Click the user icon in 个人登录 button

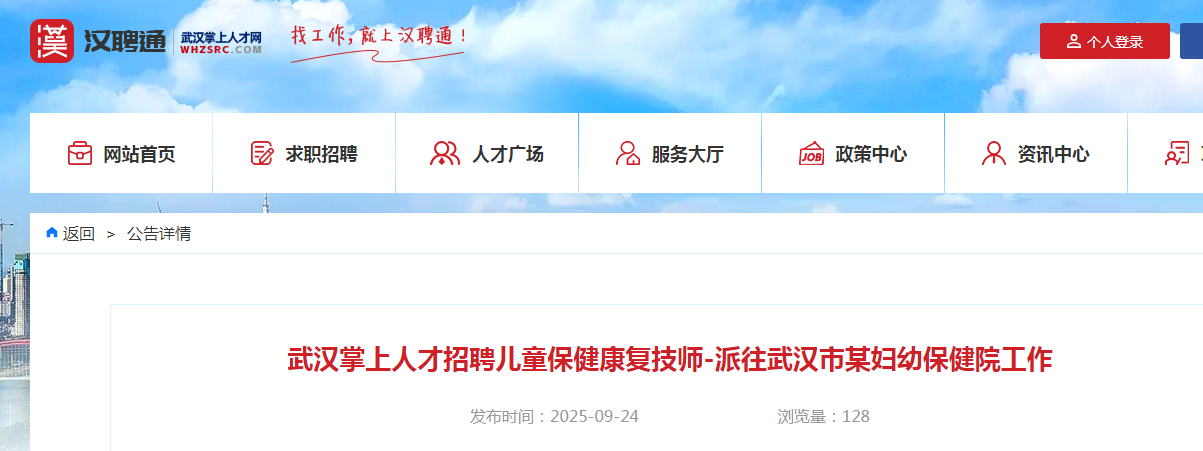click(1074, 41)
